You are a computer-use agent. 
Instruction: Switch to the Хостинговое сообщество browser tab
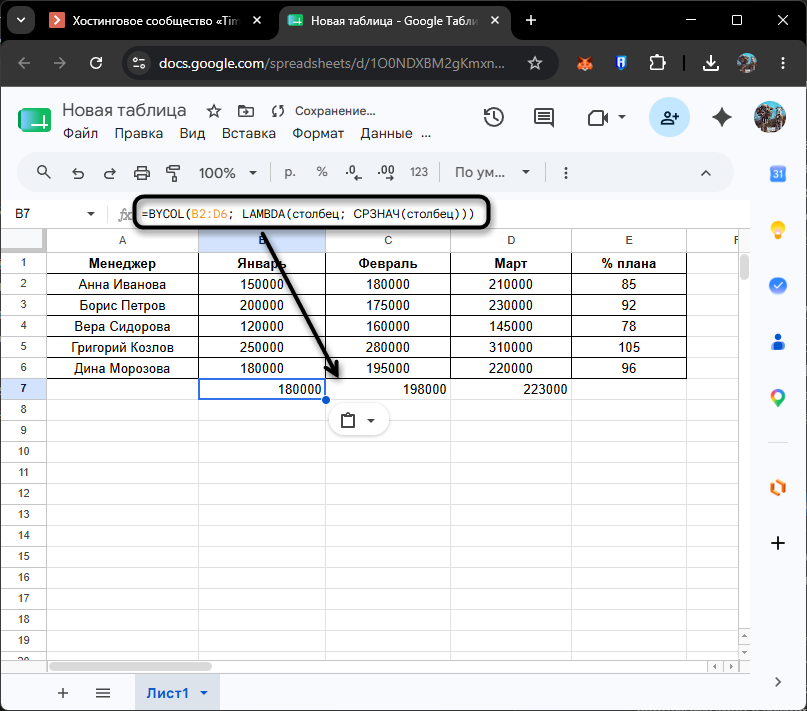[155, 21]
